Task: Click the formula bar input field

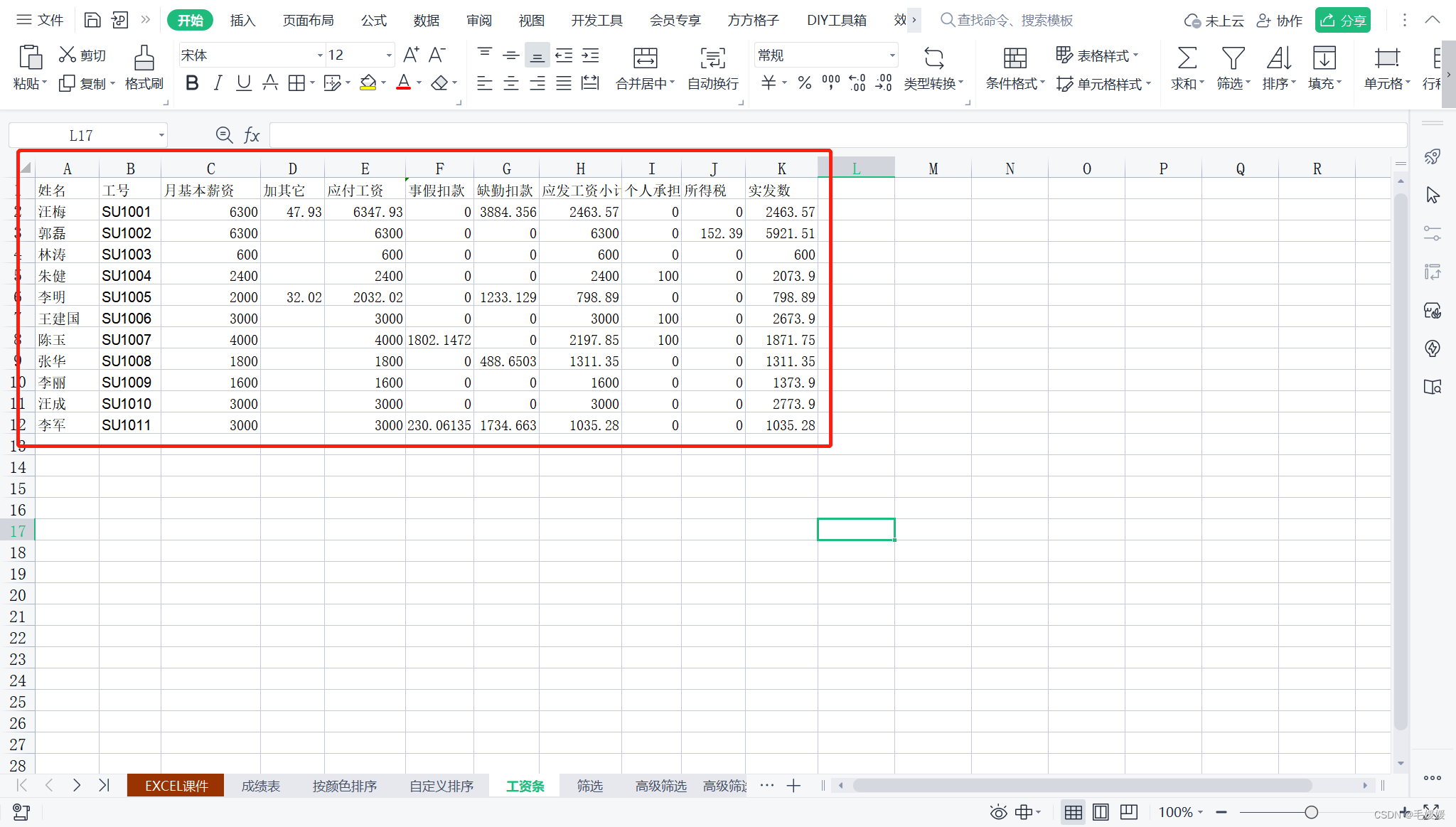Action: [x=837, y=135]
